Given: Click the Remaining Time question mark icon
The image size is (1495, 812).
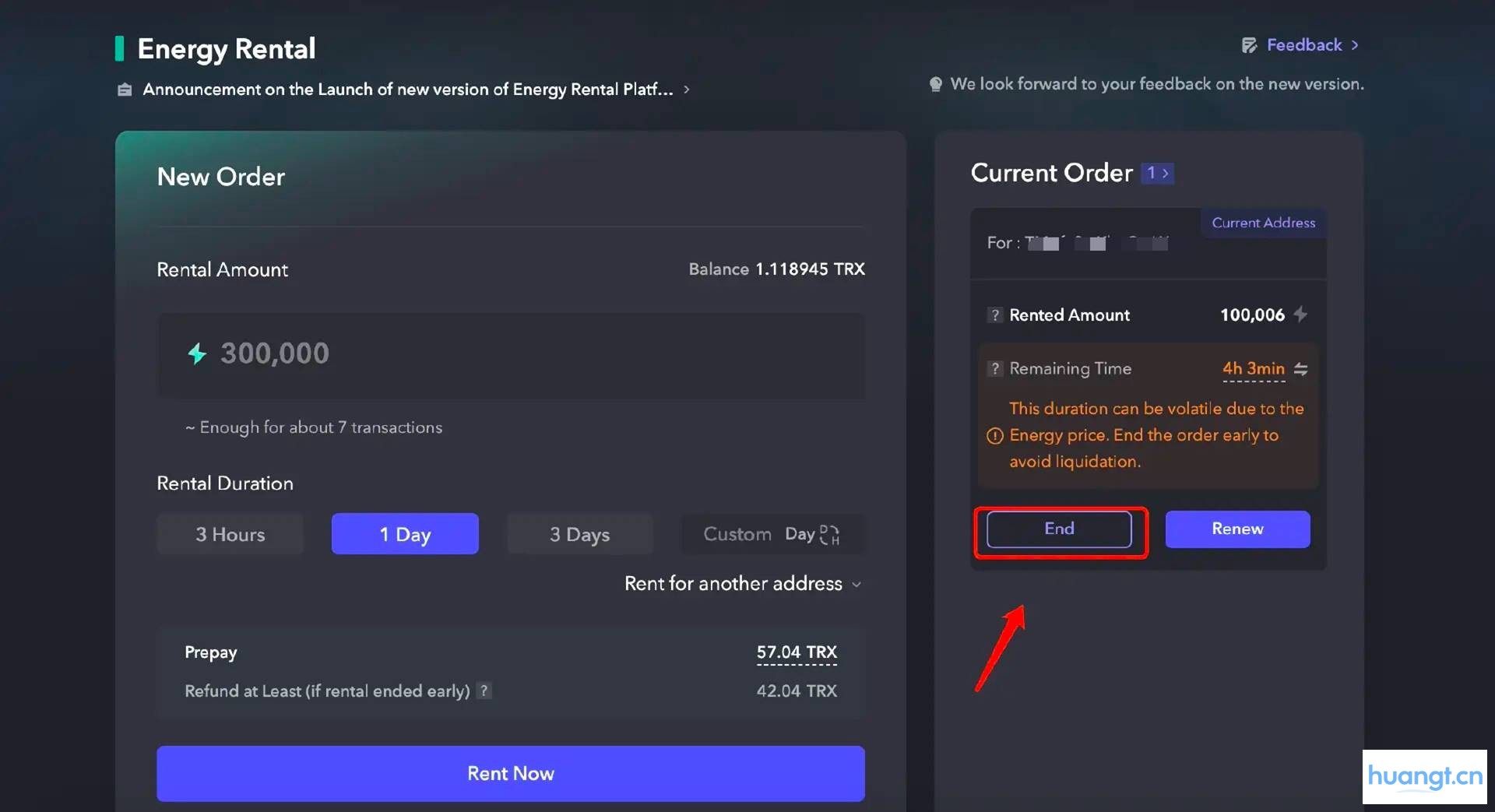Looking at the screenshot, I should tap(994, 369).
